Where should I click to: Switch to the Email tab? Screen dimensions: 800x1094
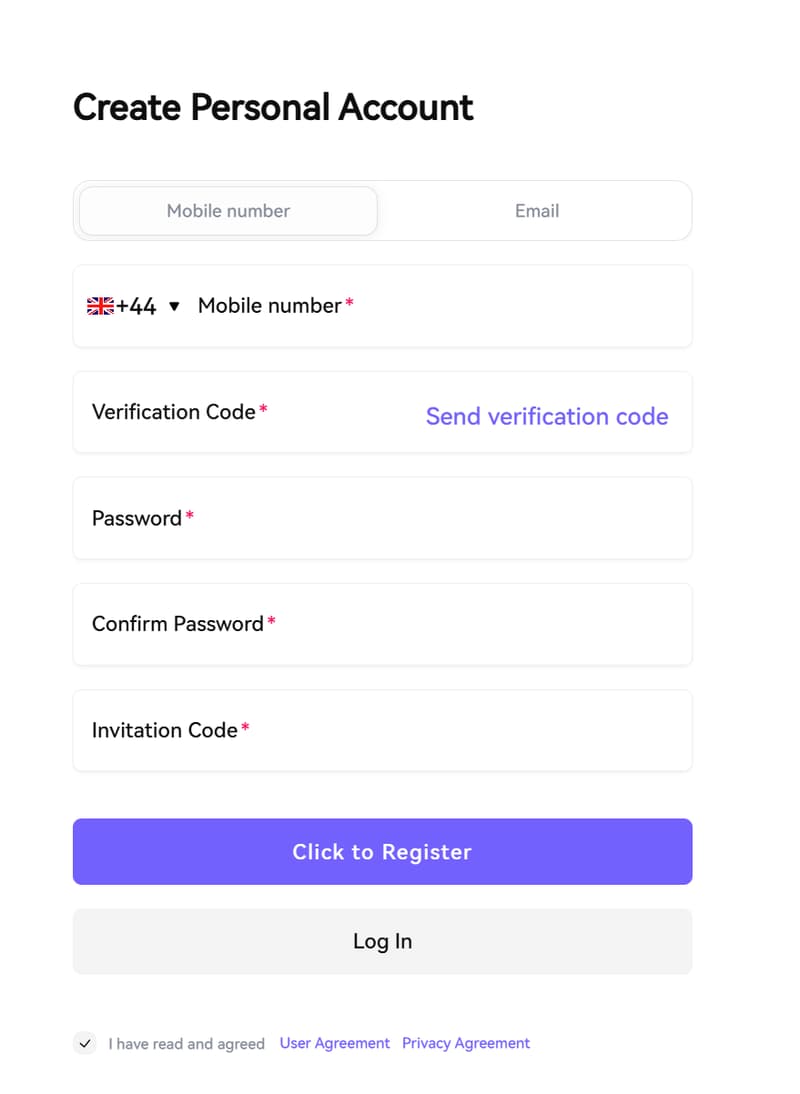pyautogui.click(x=537, y=210)
